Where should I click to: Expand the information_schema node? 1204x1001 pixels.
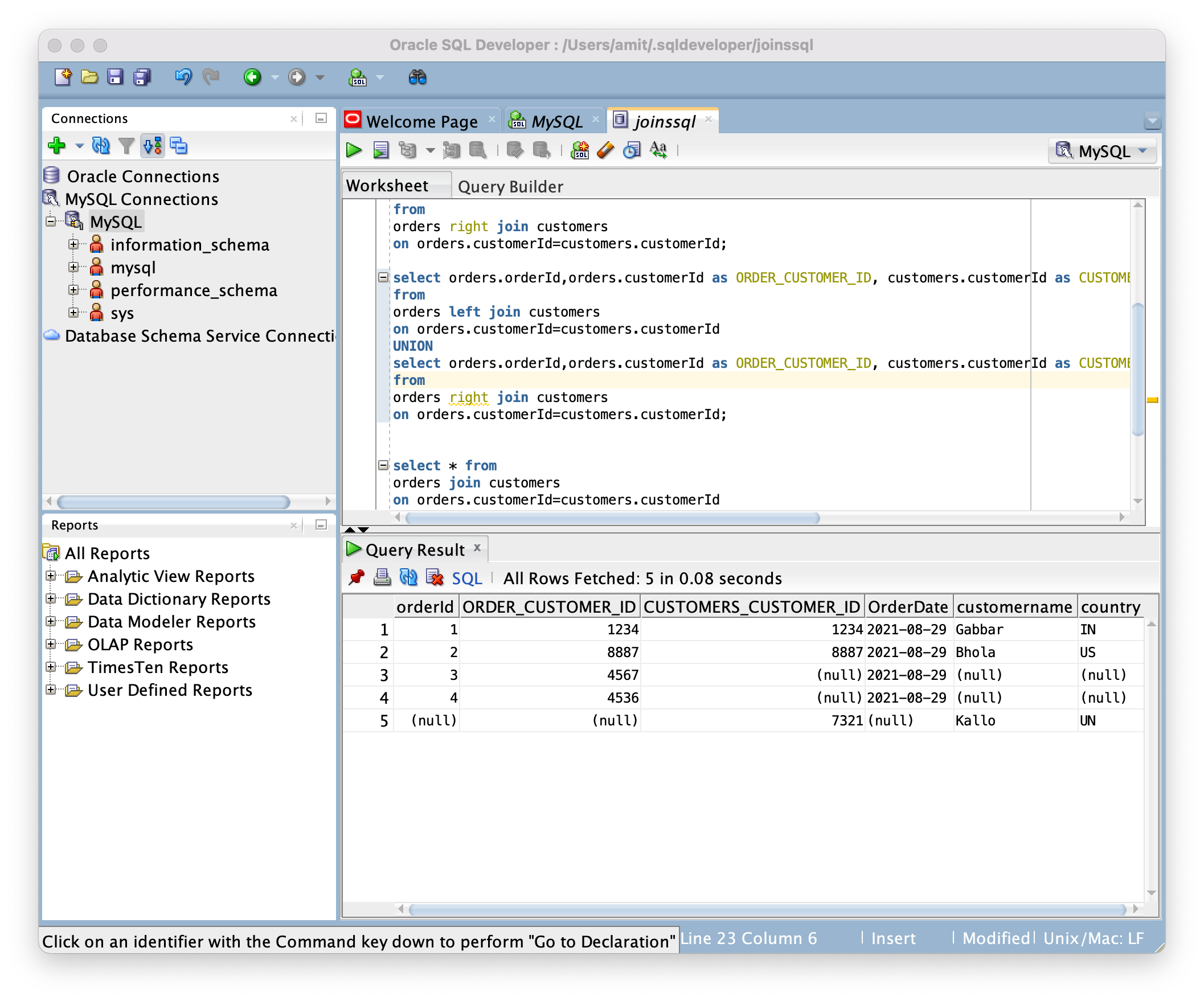(73, 245)
